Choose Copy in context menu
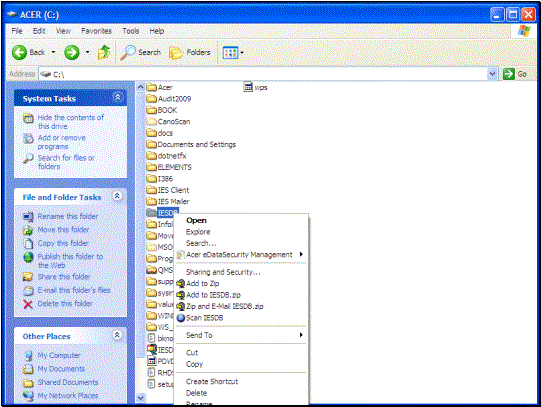This screenshot has width=541, height=407. click(194, 364)
